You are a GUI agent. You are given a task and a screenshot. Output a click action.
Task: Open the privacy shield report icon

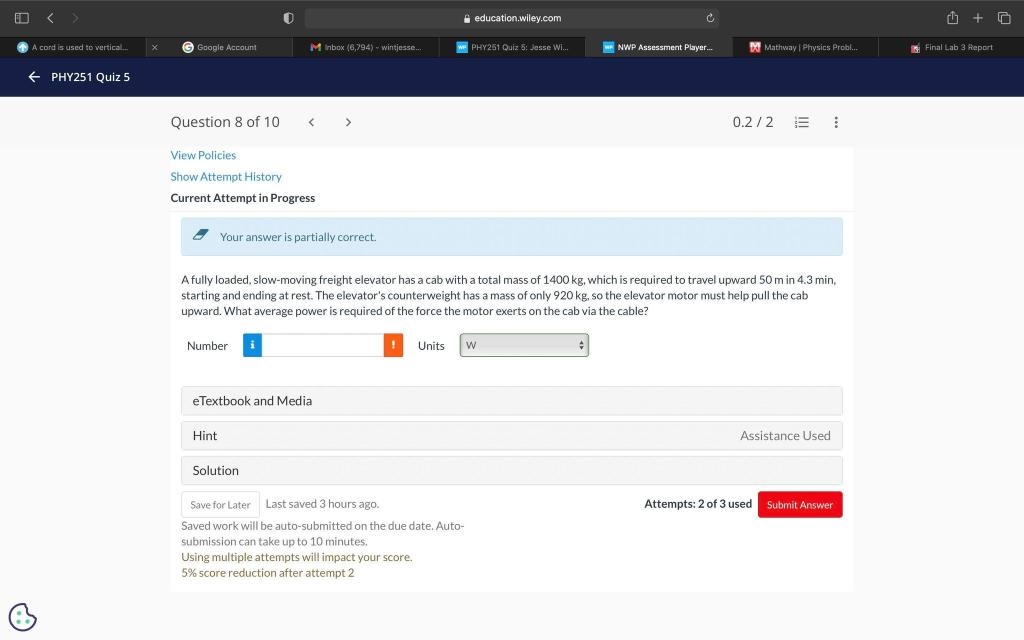288,18
